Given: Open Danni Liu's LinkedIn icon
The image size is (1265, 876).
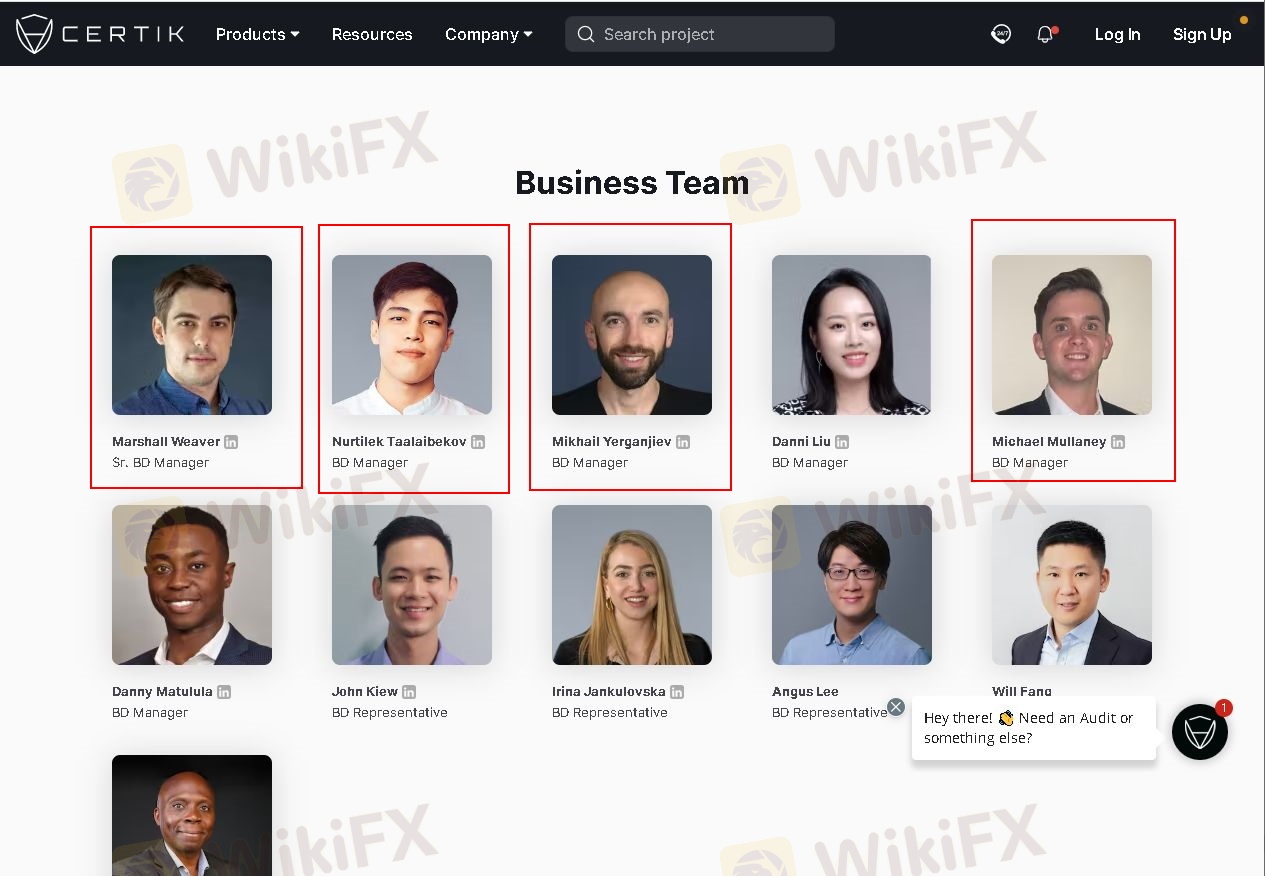Looking at the screenshot, I should 842,442.
